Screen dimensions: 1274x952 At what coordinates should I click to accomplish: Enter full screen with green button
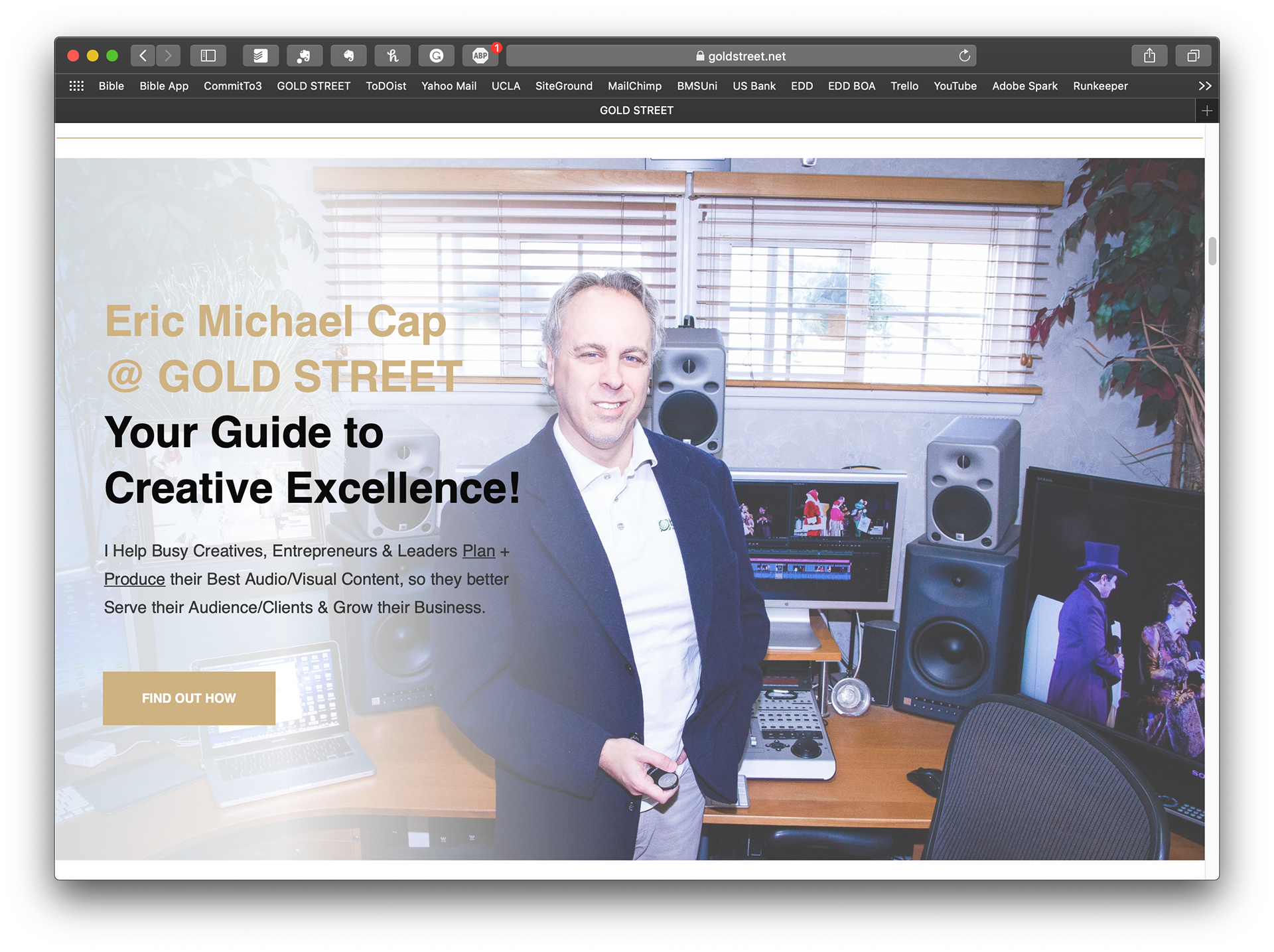[112, 56]
